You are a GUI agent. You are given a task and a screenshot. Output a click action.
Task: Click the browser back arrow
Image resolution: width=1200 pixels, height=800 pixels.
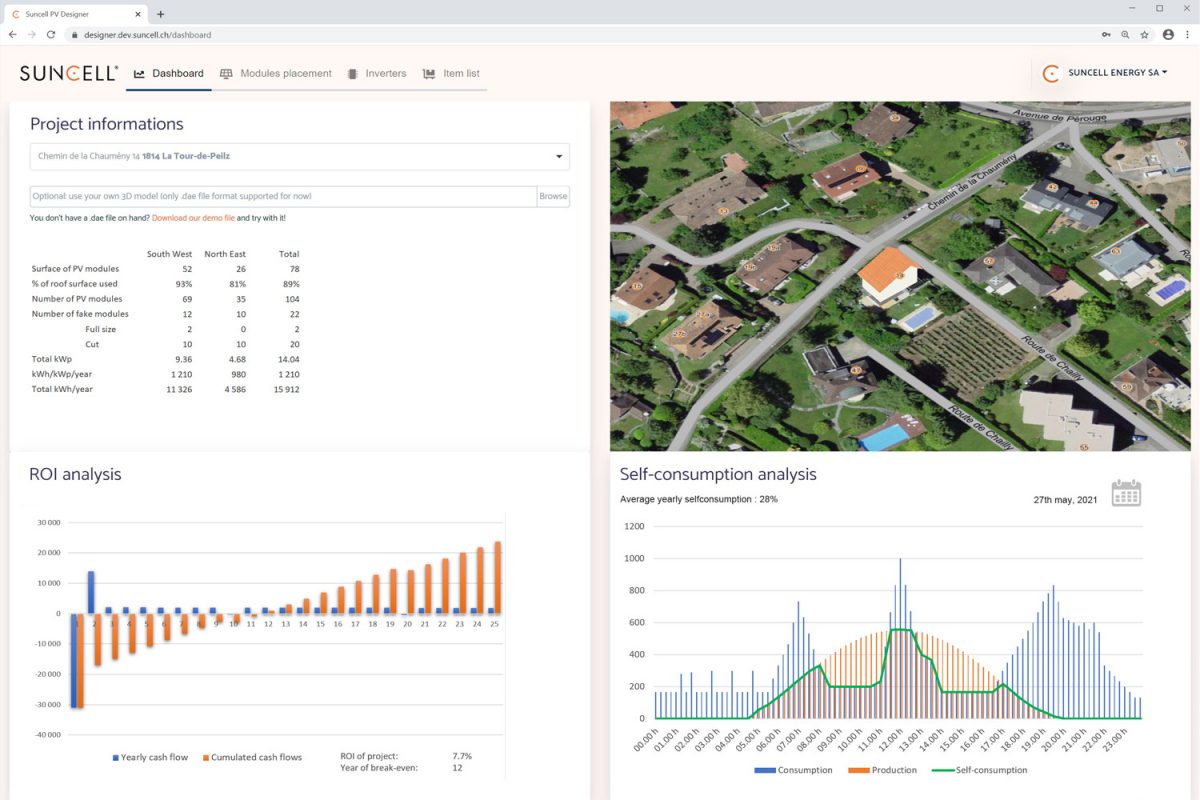[x=13, y=34]
